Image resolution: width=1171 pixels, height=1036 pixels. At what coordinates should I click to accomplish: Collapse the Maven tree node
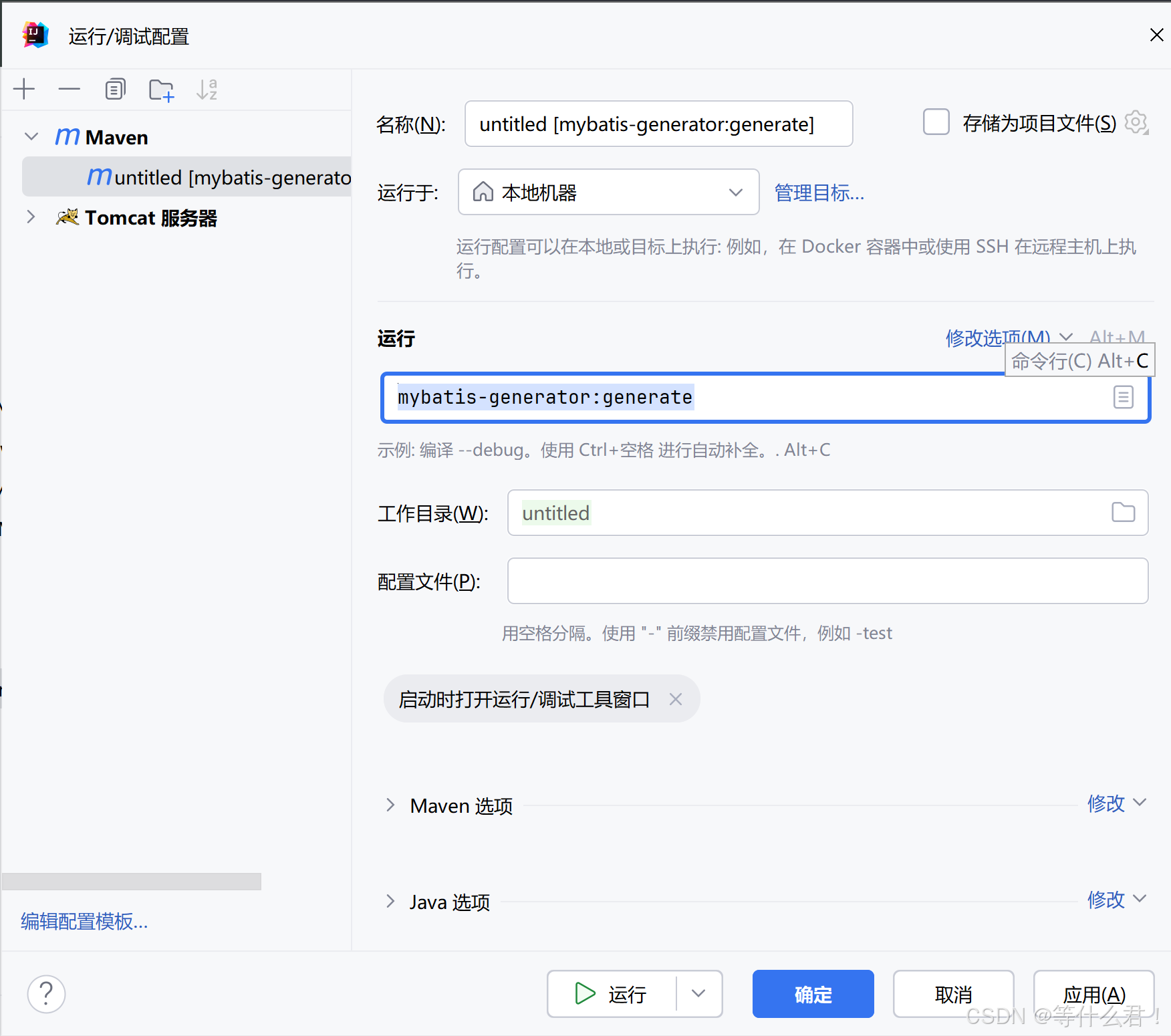coord(31,136)
